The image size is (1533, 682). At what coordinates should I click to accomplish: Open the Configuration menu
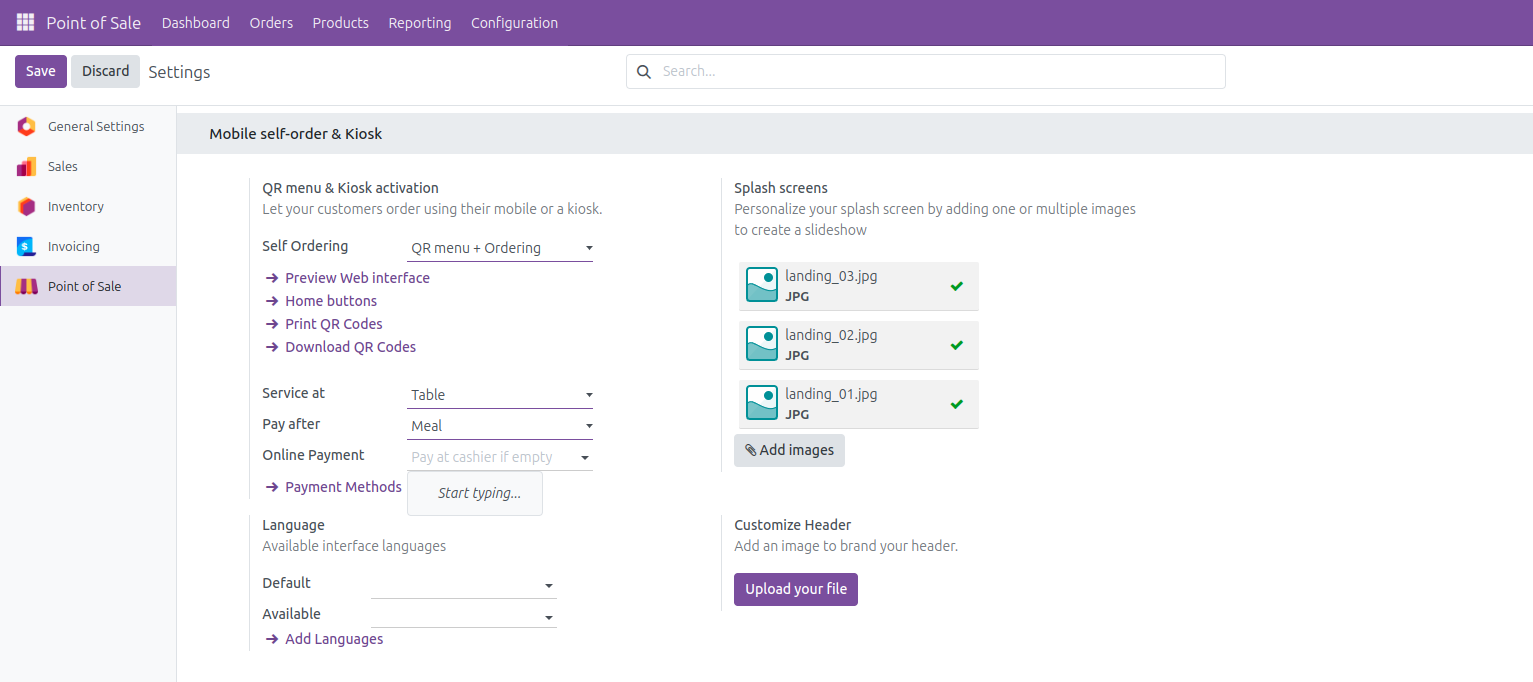coord(514,22)
